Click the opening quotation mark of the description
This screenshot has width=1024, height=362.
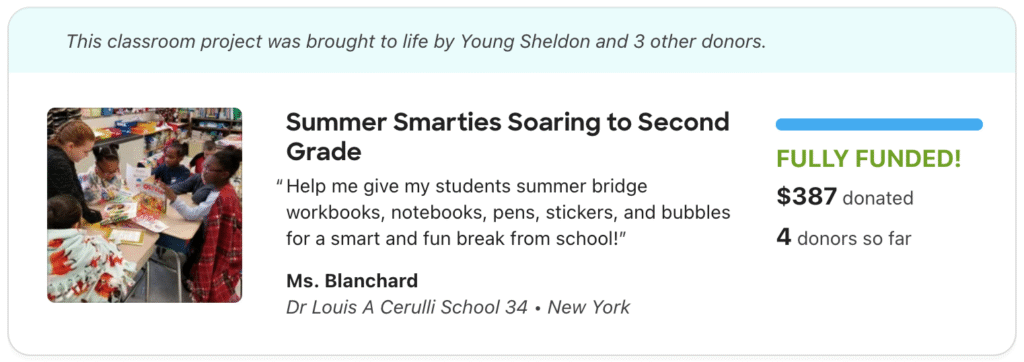coord(280,187)
